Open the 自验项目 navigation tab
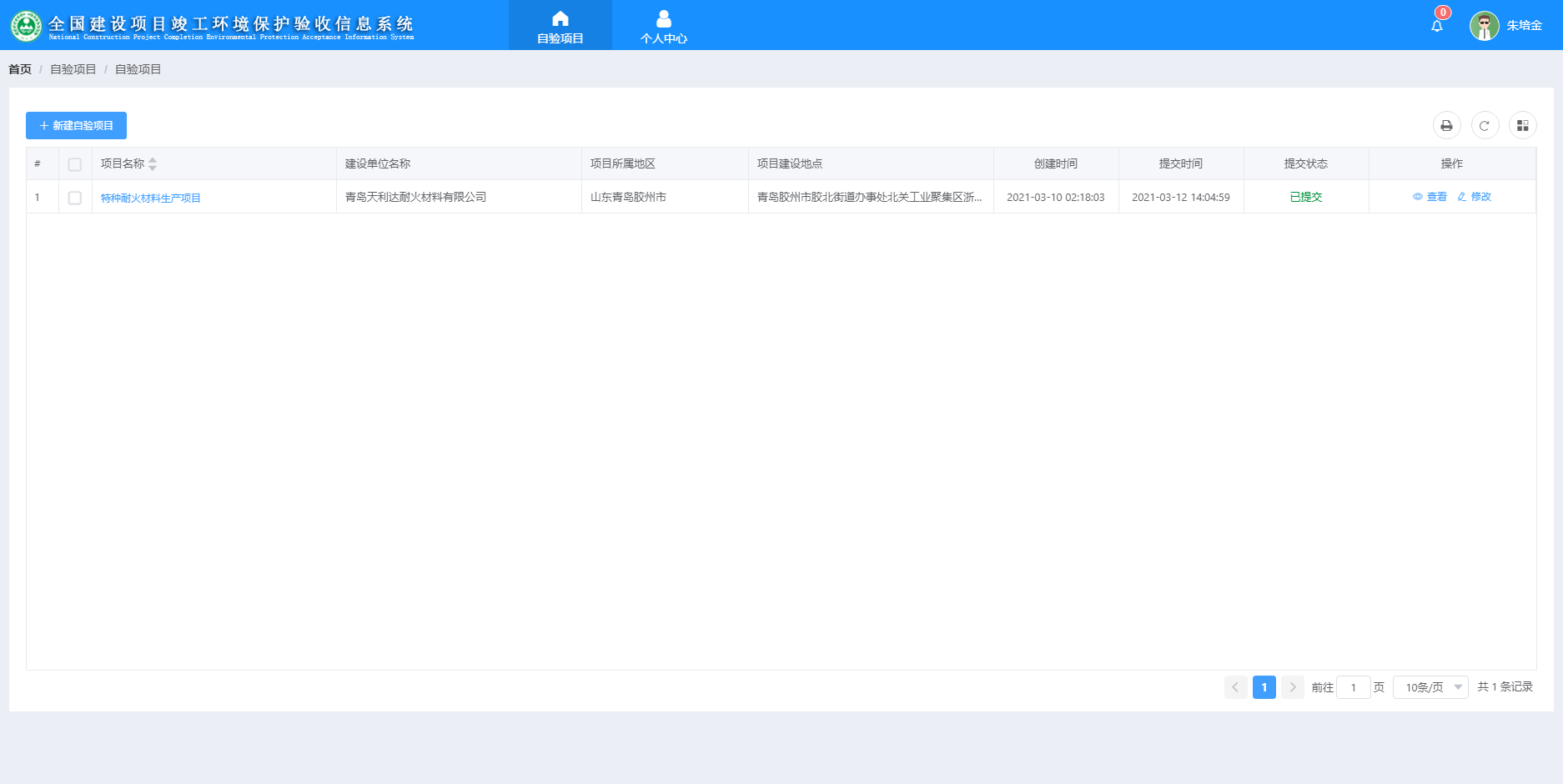This screenshot has width=1563, height=784. [560, 25]
